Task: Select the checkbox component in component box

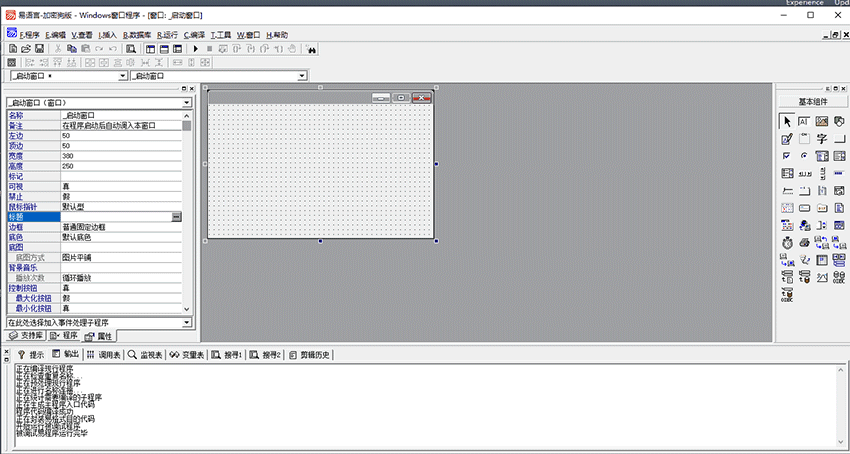Action: tap(787, 156)
